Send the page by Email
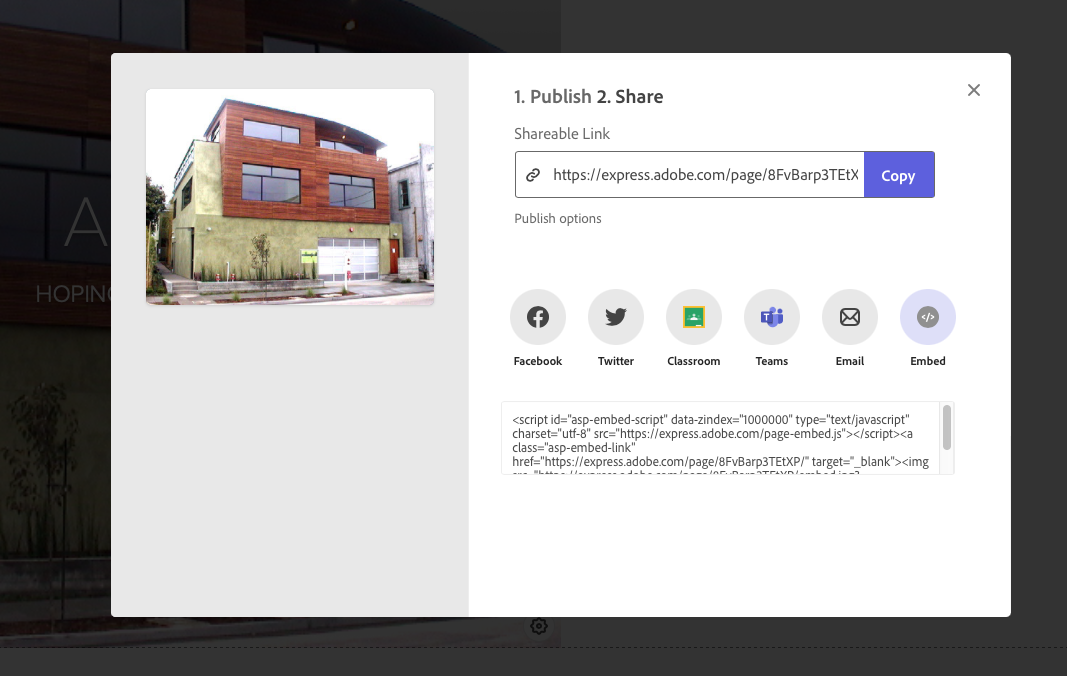Screen dimensions: 1067x676 click(x=849, y=316)
